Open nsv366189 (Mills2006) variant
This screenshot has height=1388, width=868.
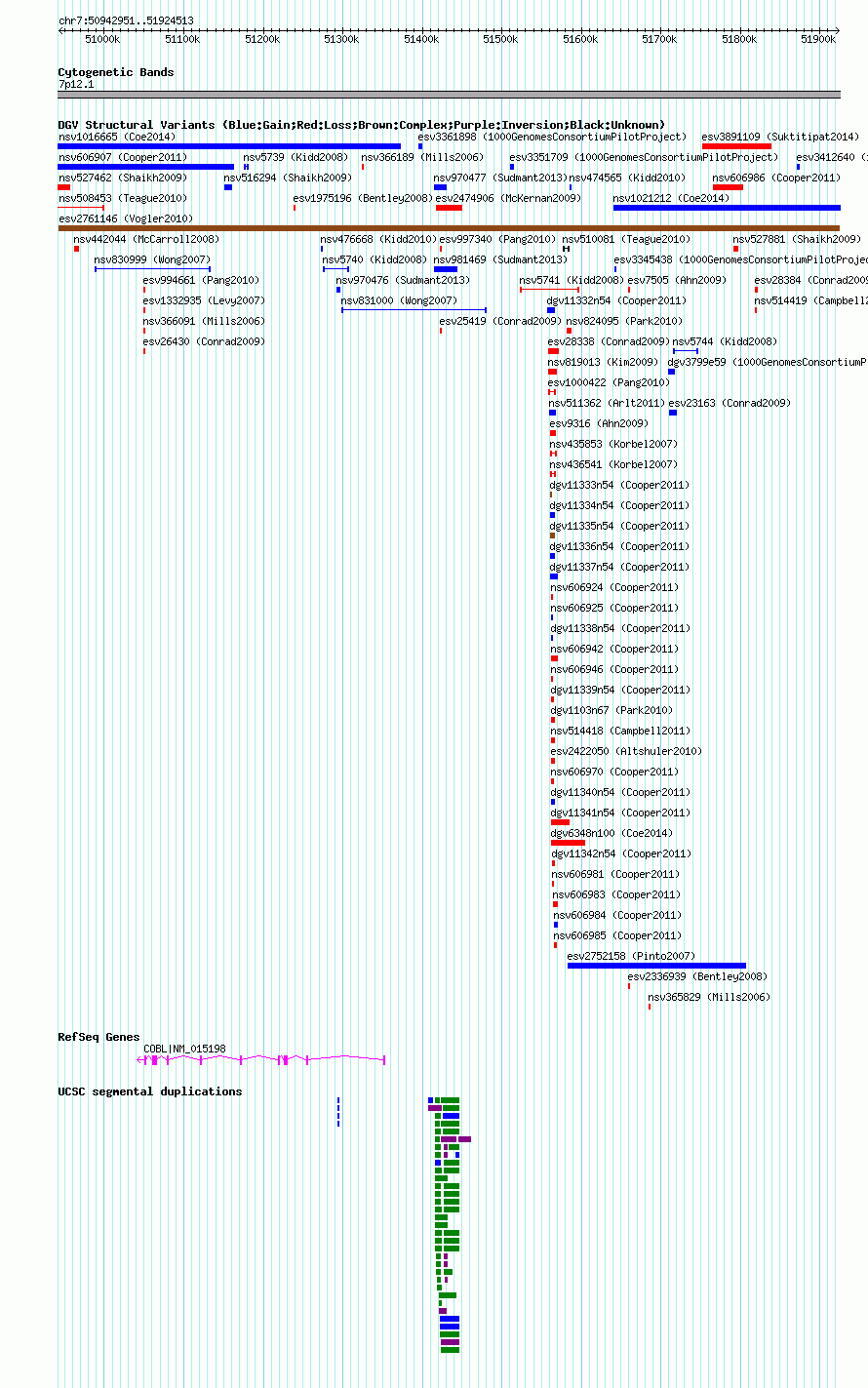click(x=422, y=157)
